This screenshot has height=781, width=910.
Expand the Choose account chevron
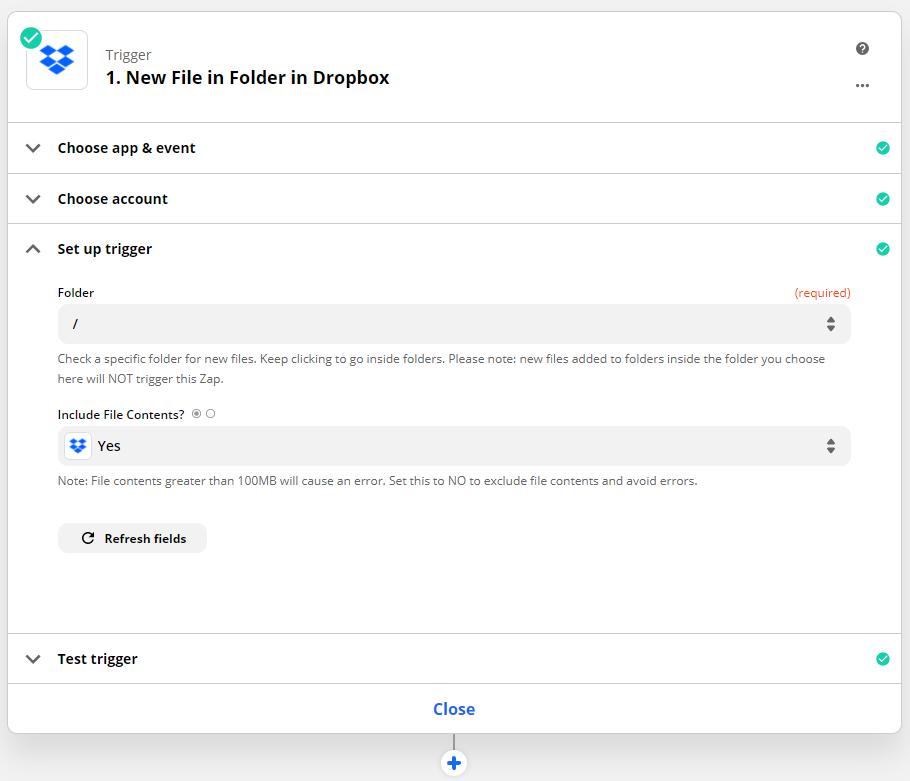tap(34, 199)
